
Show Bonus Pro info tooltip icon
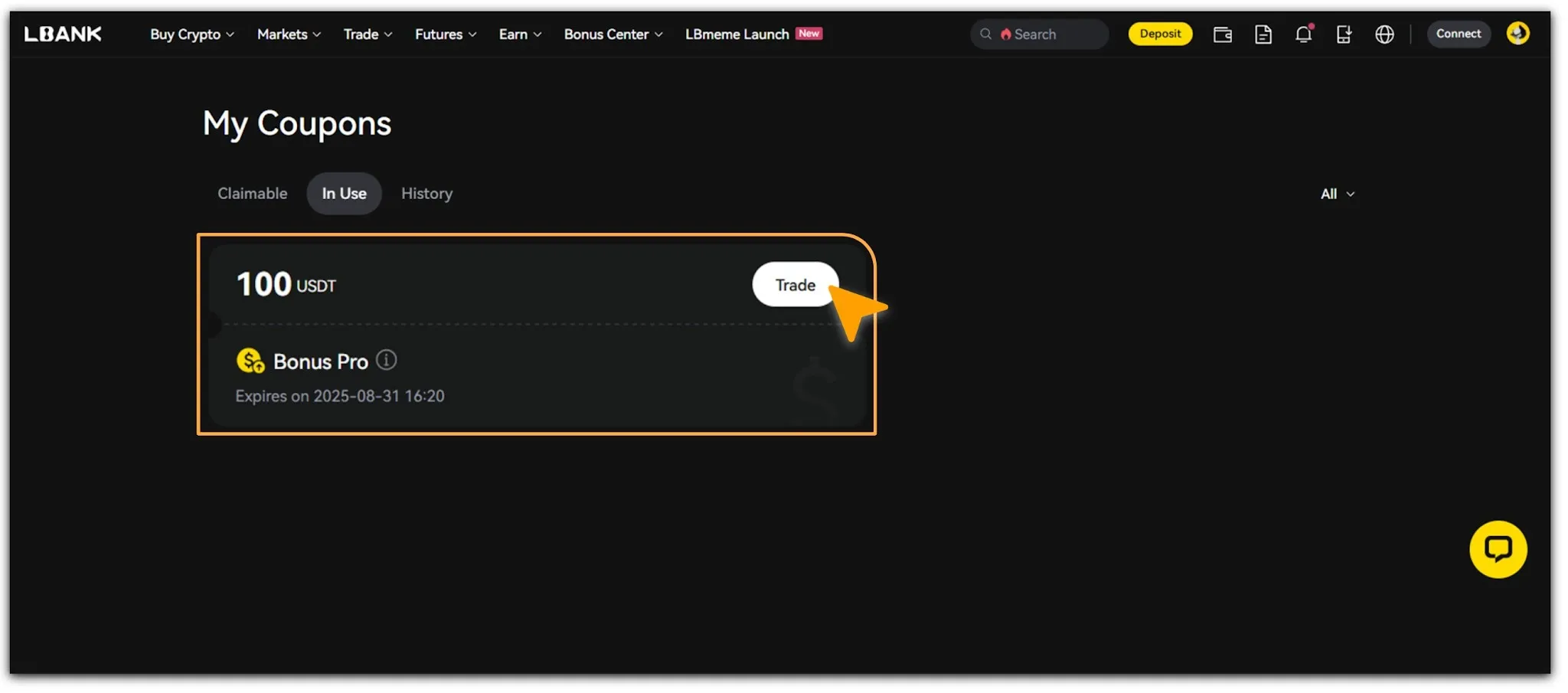tap(387, 360)
